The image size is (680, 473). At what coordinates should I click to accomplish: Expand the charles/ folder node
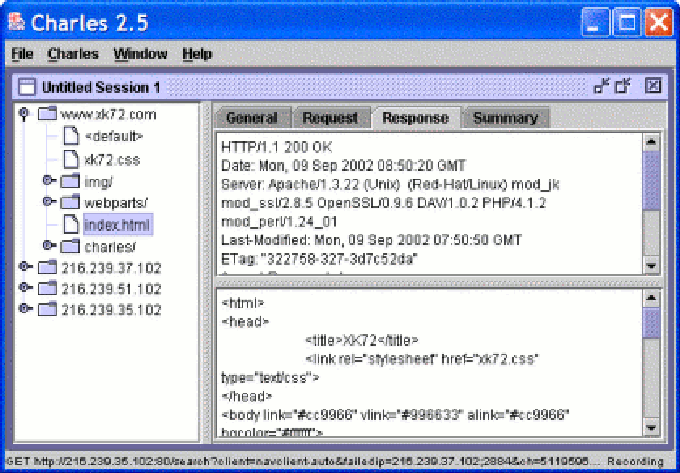click(x=49, y=246)
